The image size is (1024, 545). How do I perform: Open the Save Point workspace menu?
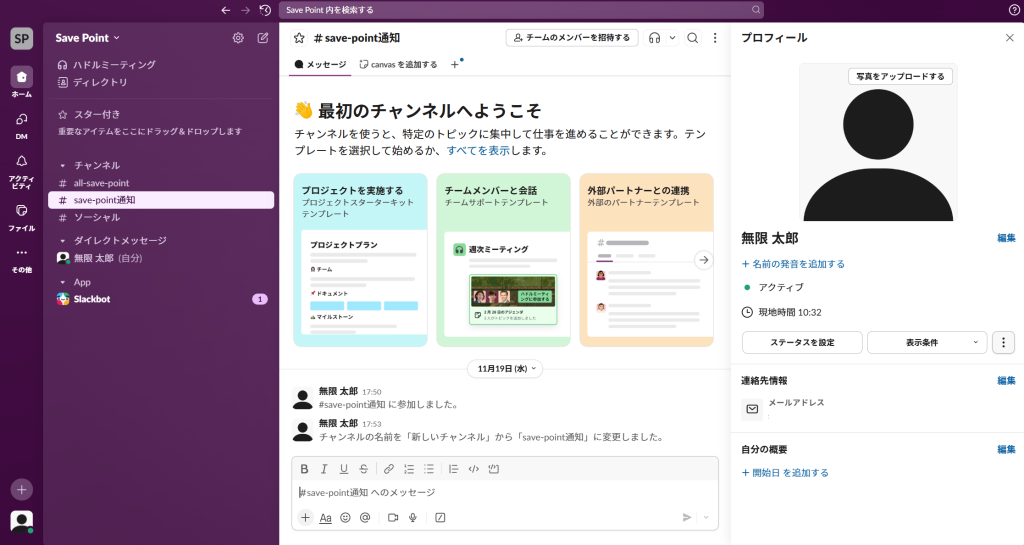[x=88, y=38]
